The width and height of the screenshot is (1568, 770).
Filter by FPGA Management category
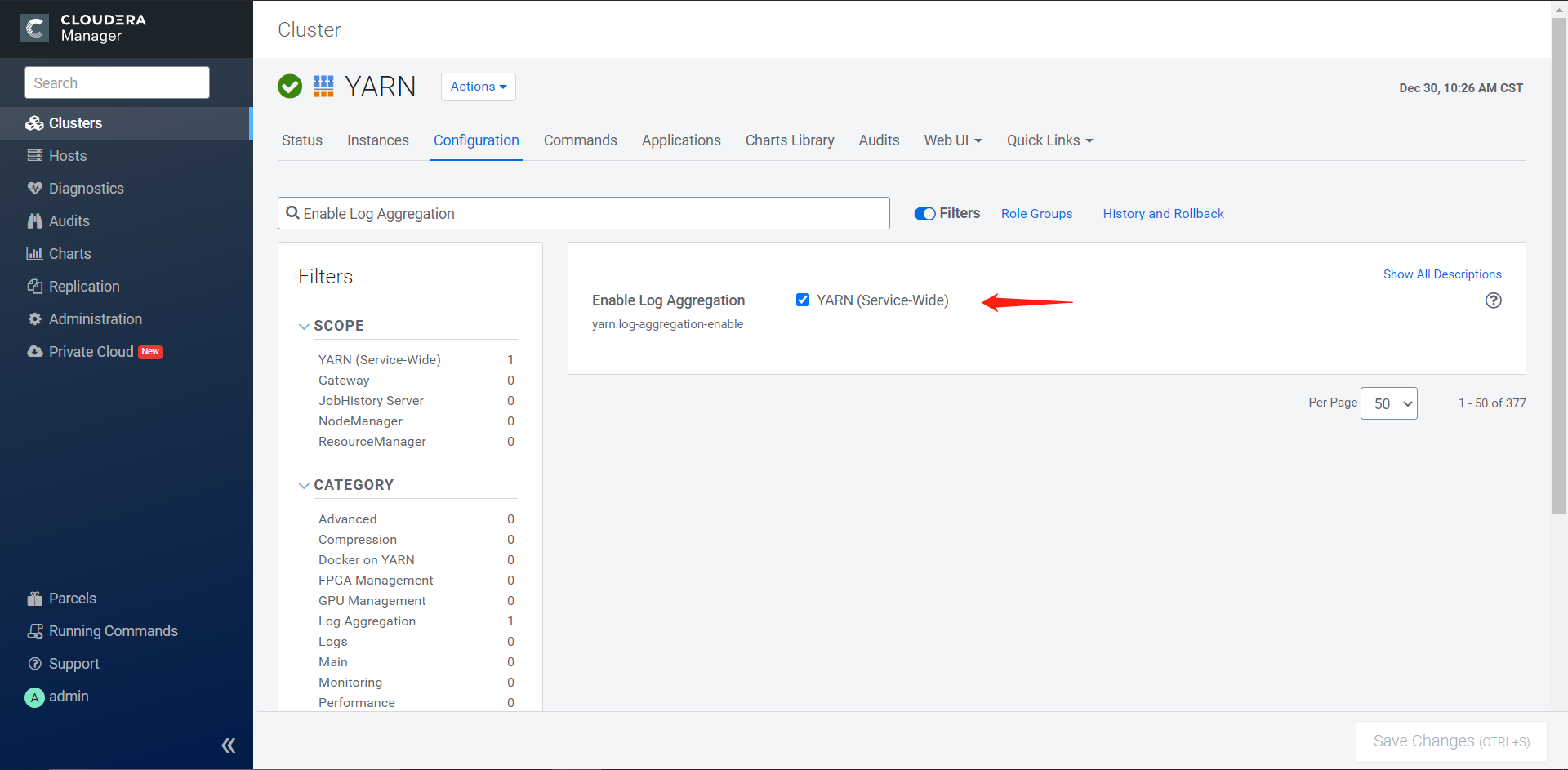376,581
